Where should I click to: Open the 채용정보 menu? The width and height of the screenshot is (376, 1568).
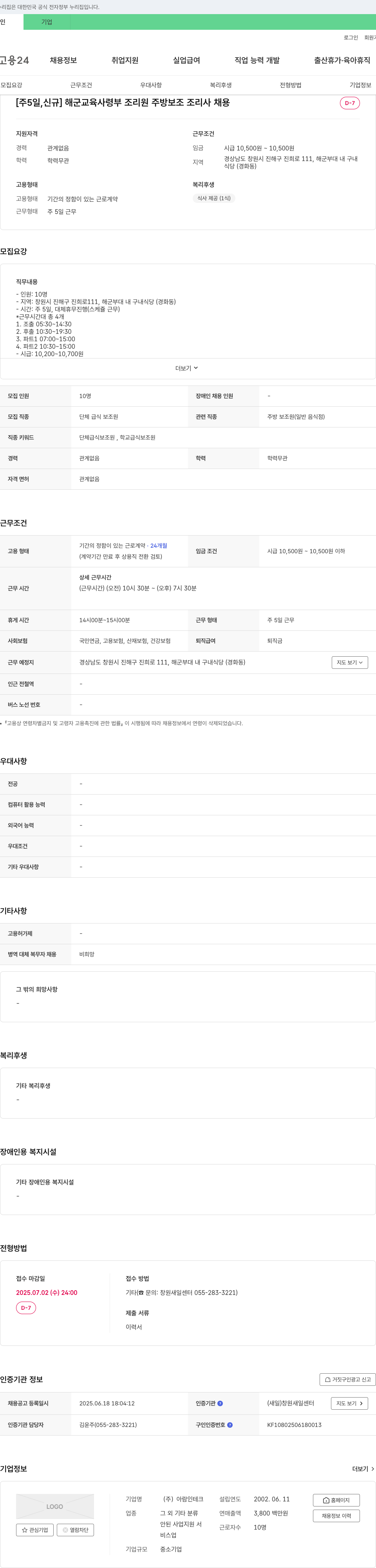click(x=63, y=60)
